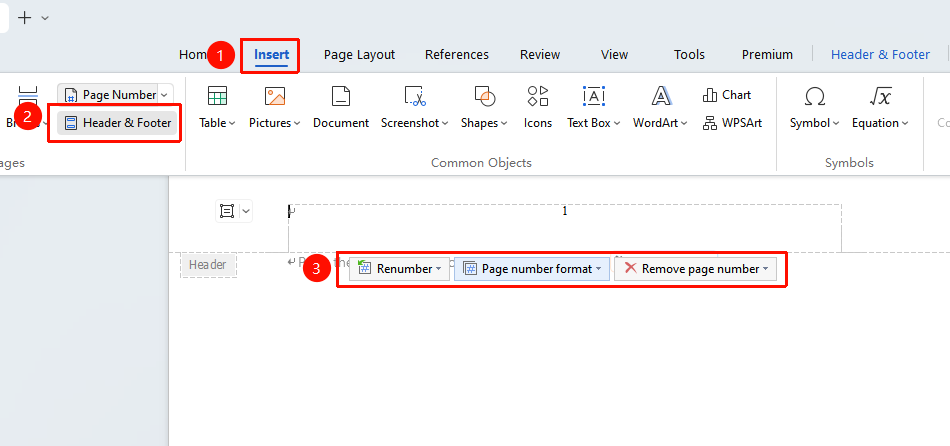Switch to the Page Layout tab

pyautogui.click(x=359, y=55)
